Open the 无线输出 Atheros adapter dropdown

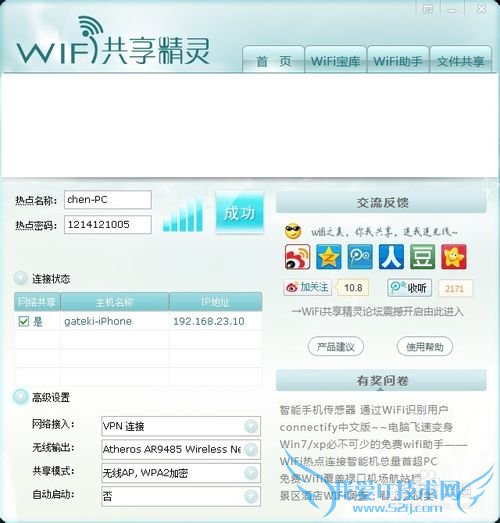tap(251, 449)
